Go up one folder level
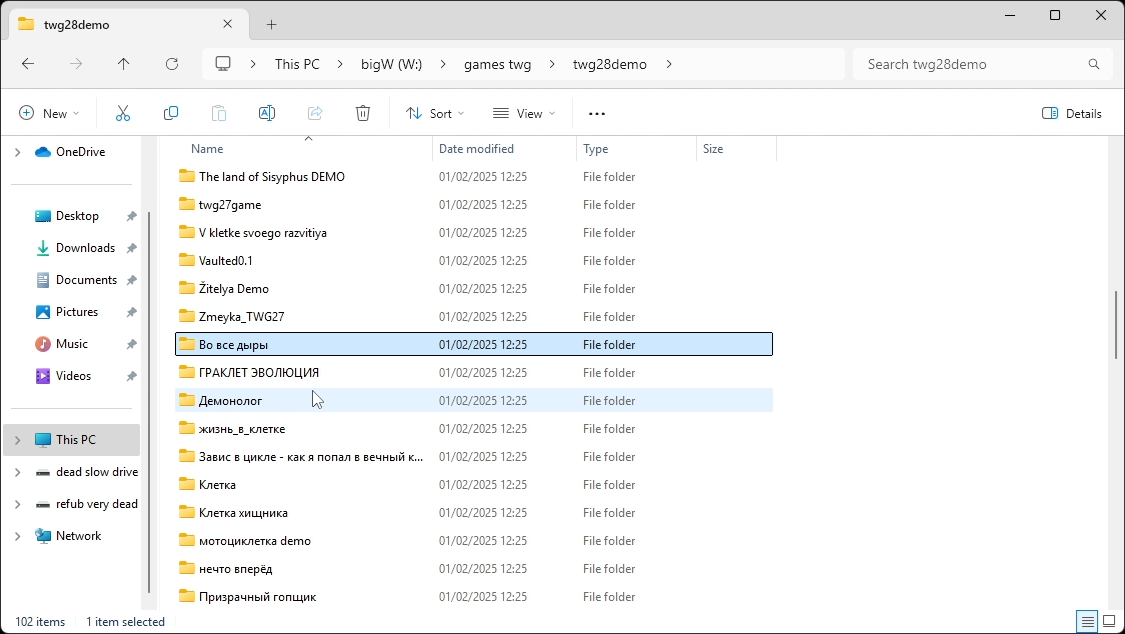Screen dimensions: 1125x634 click(124, 64)
